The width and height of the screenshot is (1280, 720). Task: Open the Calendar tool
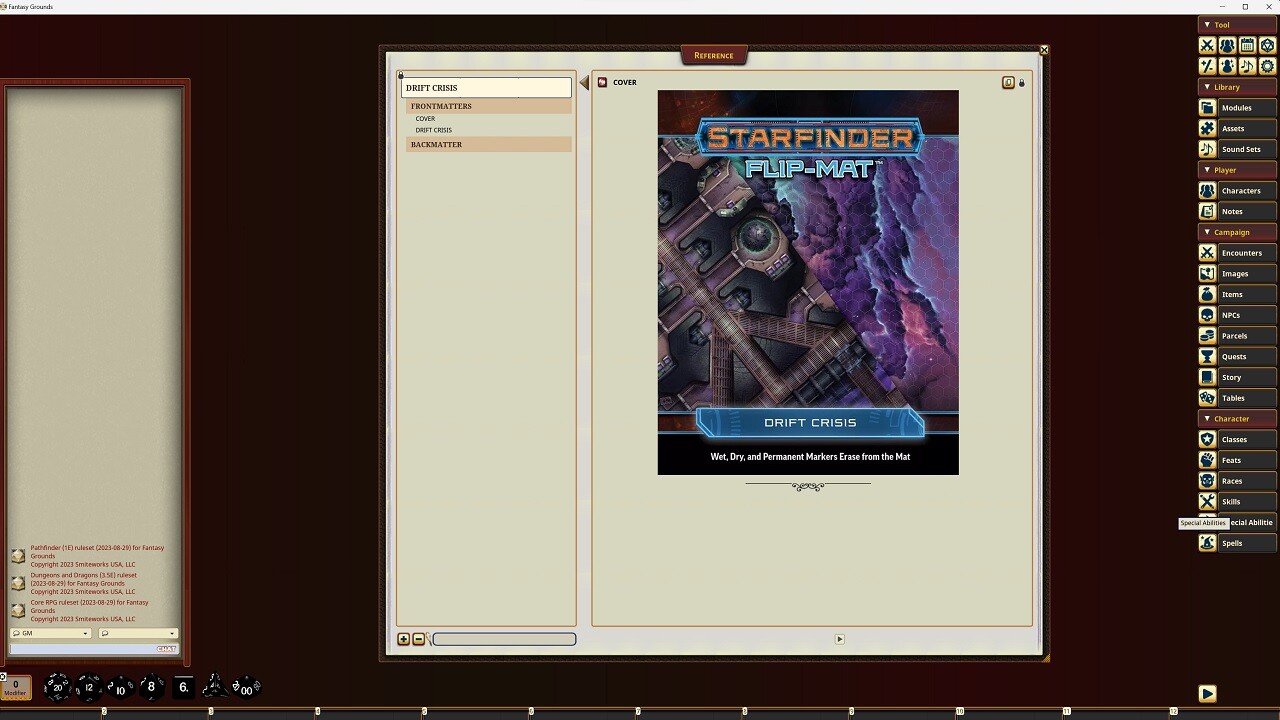pos(1246,45)
